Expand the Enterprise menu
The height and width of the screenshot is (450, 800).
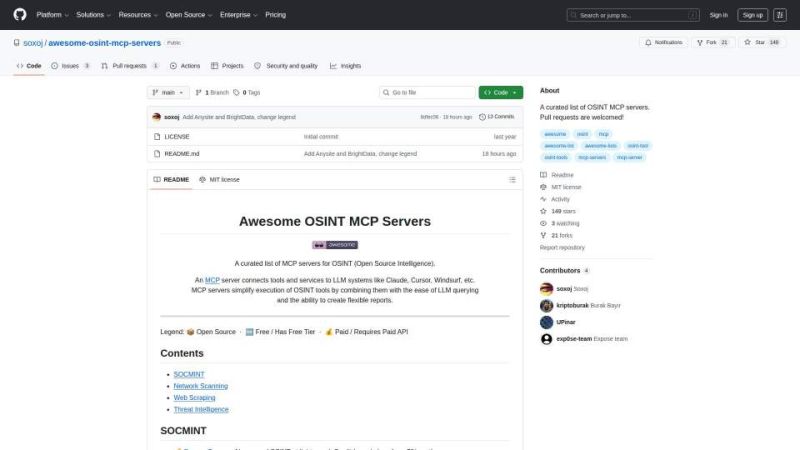pyautogui.click(x=238, y=15)
